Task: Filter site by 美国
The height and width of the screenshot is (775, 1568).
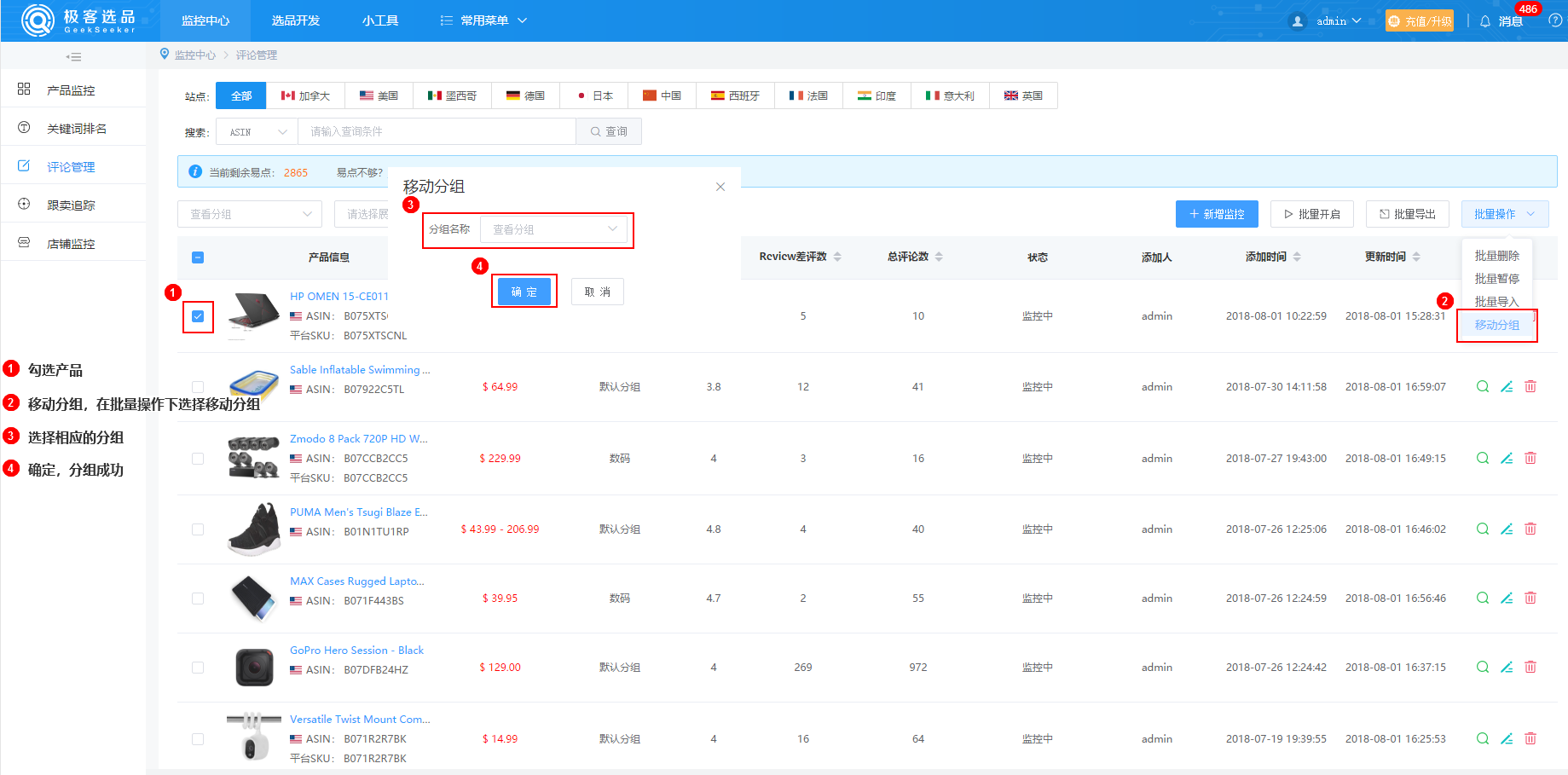Action: click(x=379, y=95)
